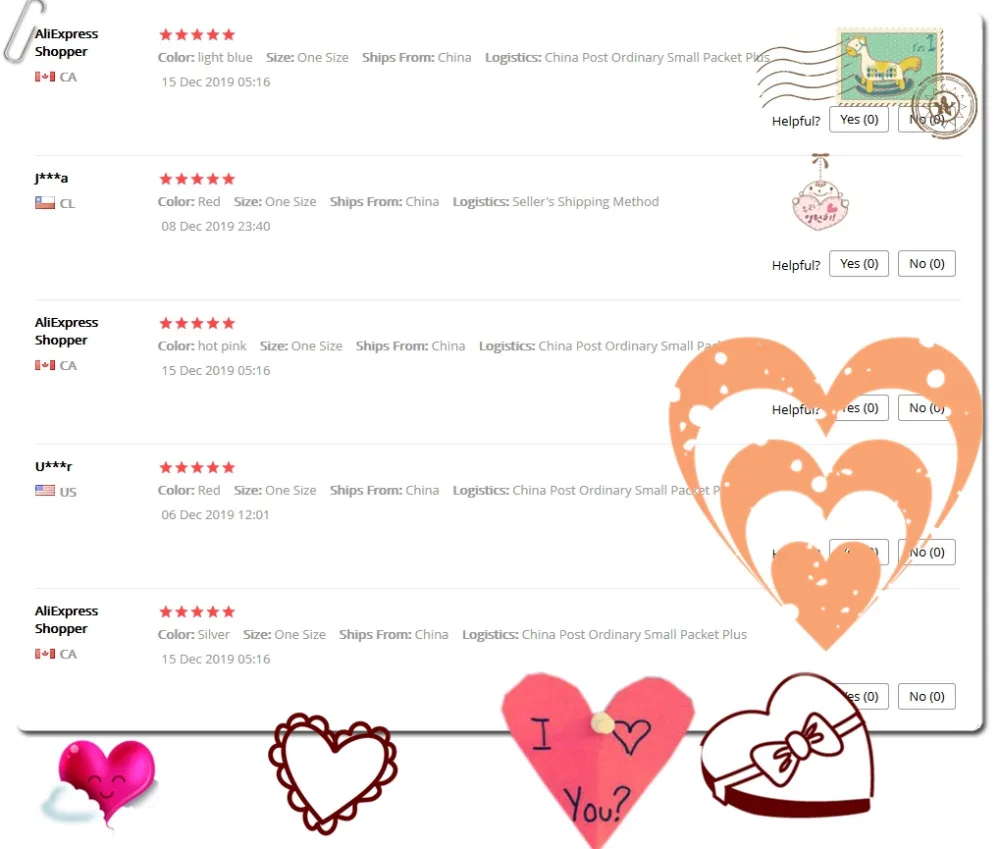Click the Canada flag in first review
Viewport: 1000px width, 849px height.
click(x=45, y=77)
